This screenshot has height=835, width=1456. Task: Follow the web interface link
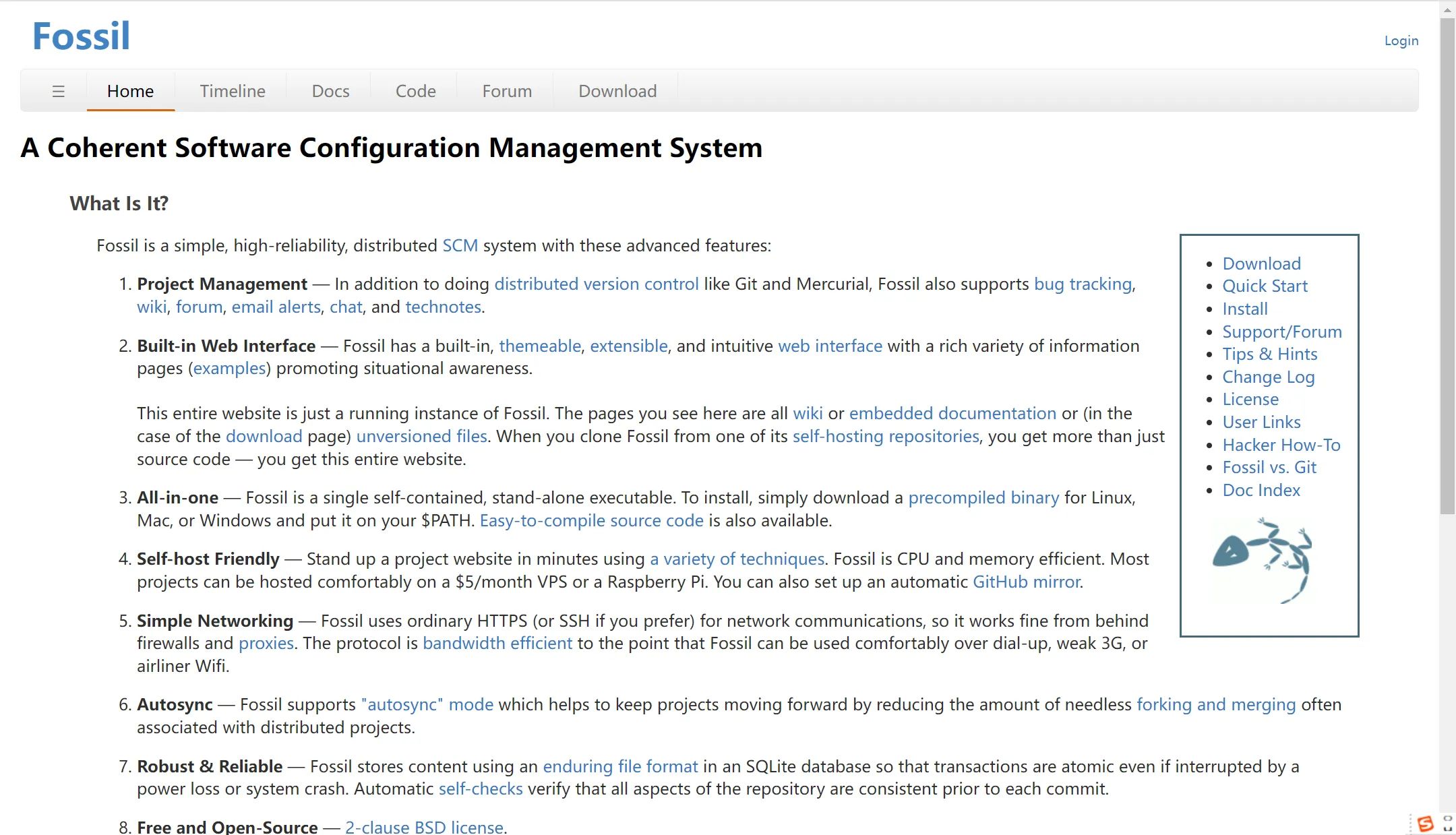coord(830,346)
